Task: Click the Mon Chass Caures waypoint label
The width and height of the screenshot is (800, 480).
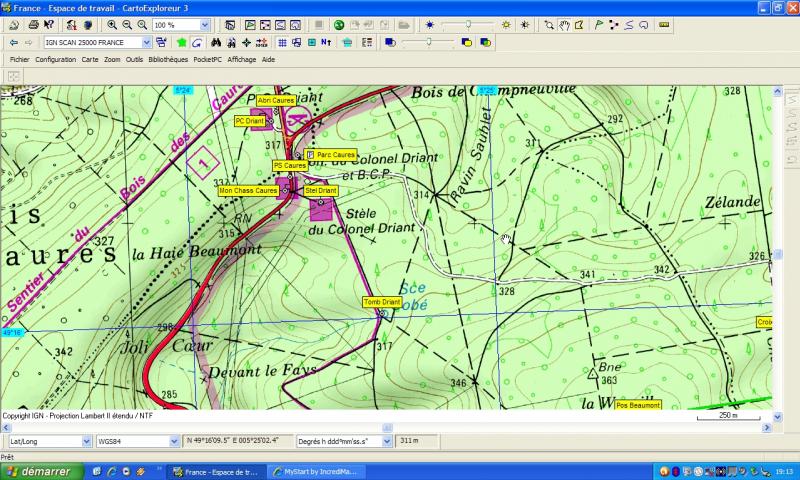Action: [248, 190]
